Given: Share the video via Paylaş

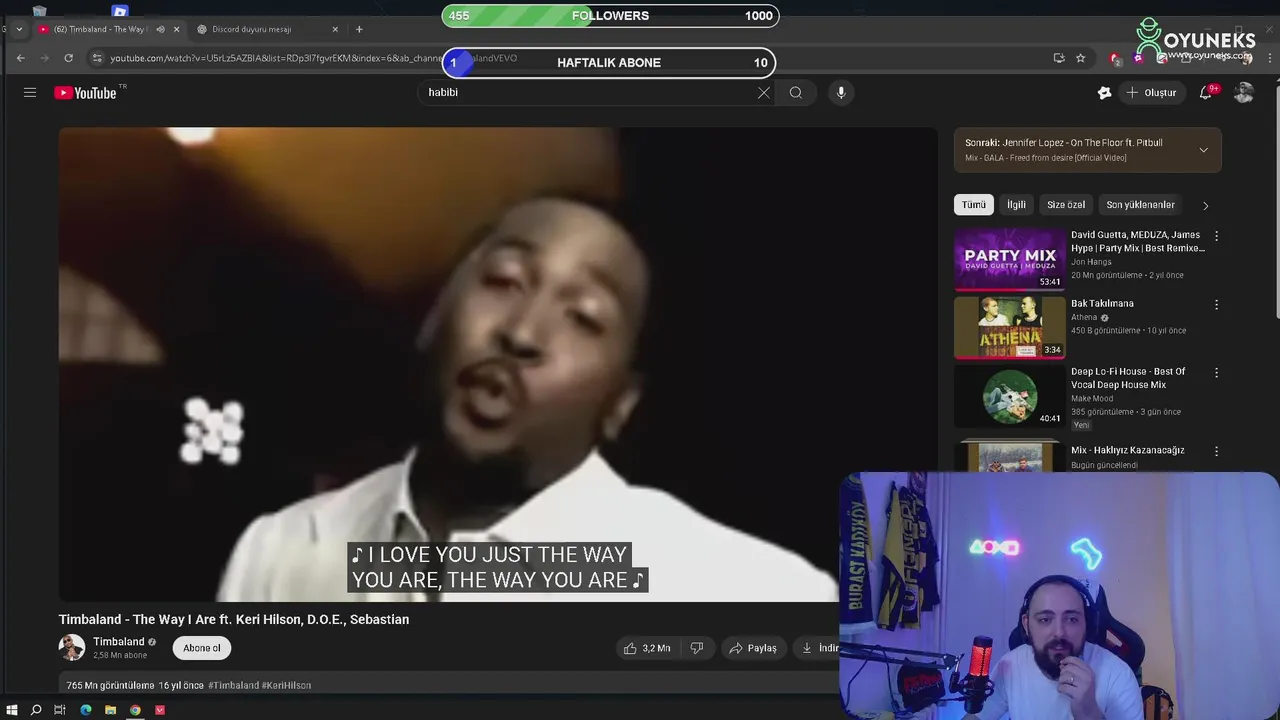Looking at the screenshot, I should point(753,648).
